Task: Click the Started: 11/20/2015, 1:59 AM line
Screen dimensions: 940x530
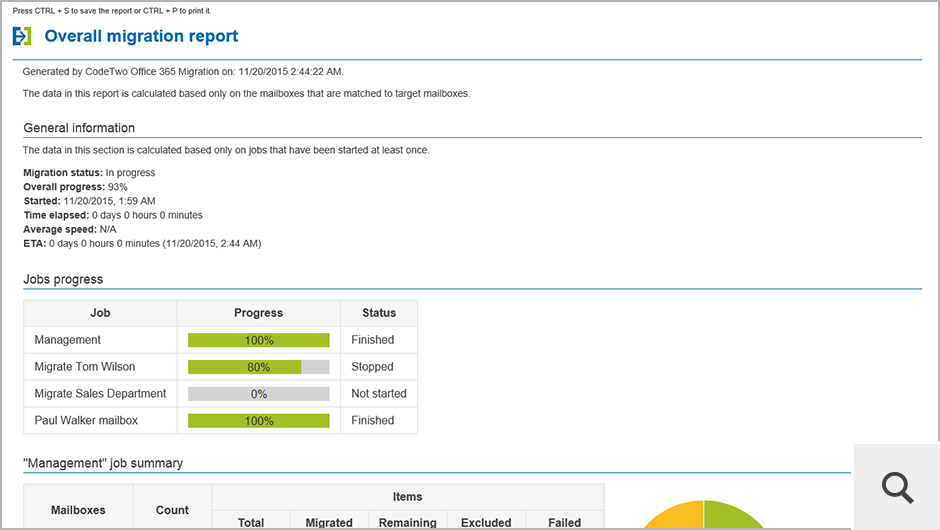Action: [x=89, y=201]
